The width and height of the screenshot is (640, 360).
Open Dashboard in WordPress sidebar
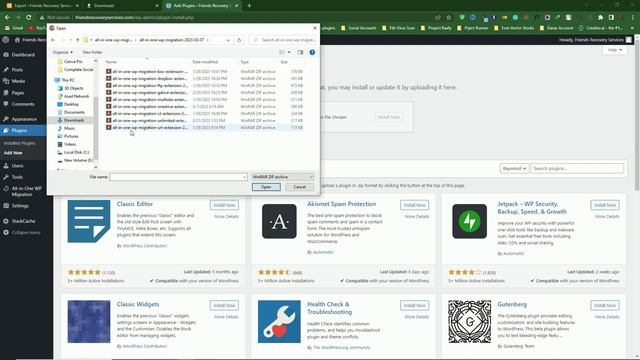[23, 55]
